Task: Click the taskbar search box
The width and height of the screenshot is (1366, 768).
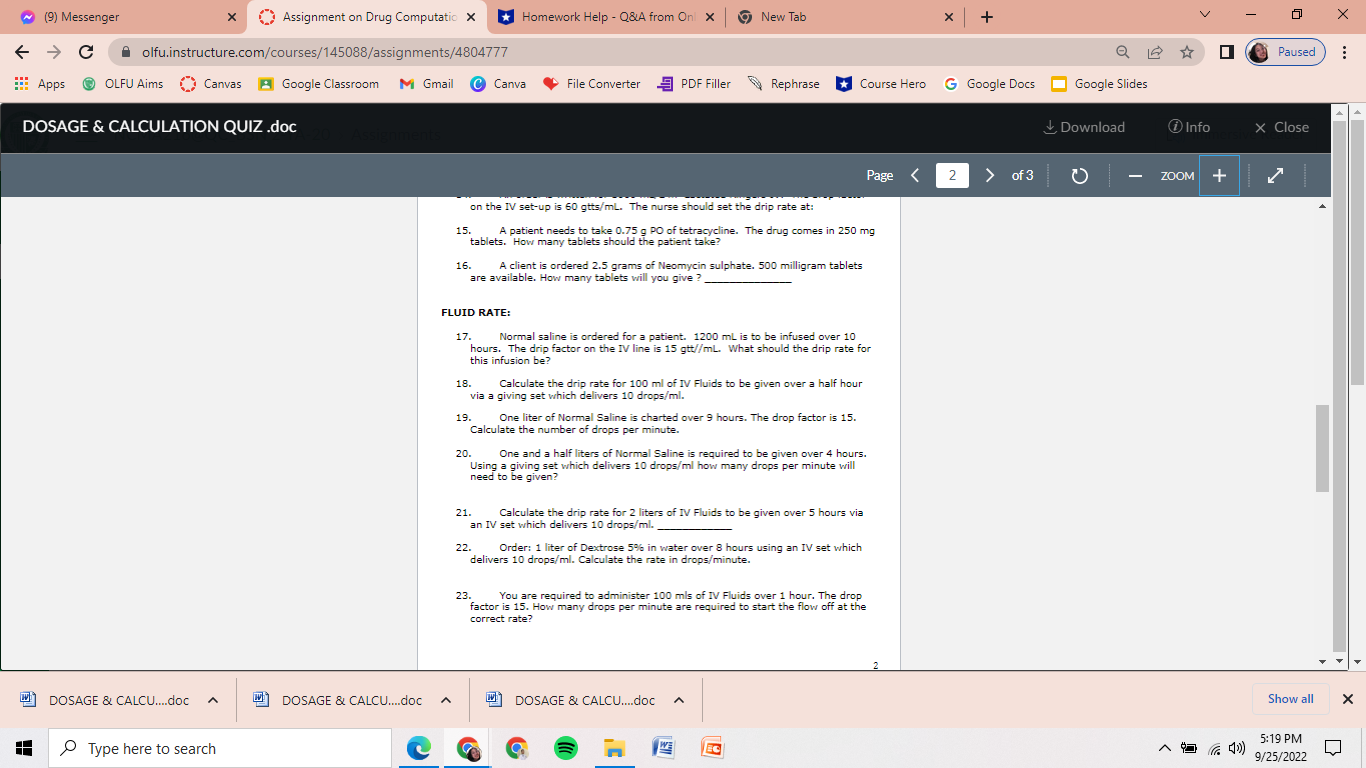Action: click(x=220, y=748)
